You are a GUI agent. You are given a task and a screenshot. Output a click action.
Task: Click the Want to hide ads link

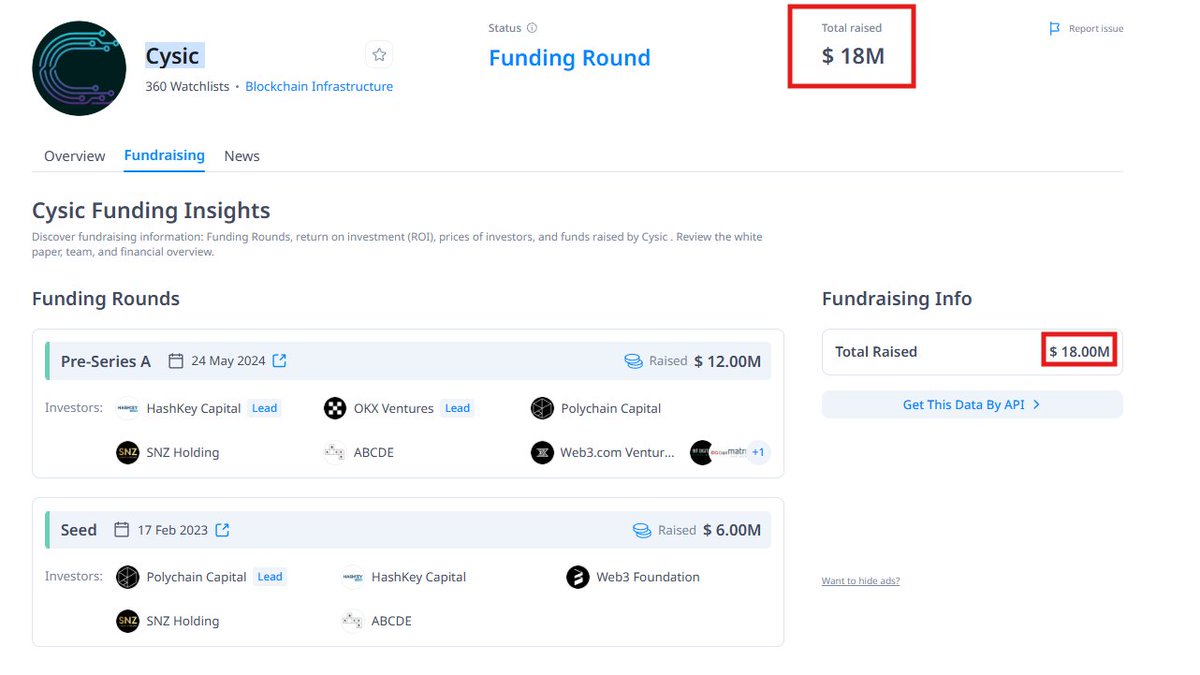pos(860,581)
